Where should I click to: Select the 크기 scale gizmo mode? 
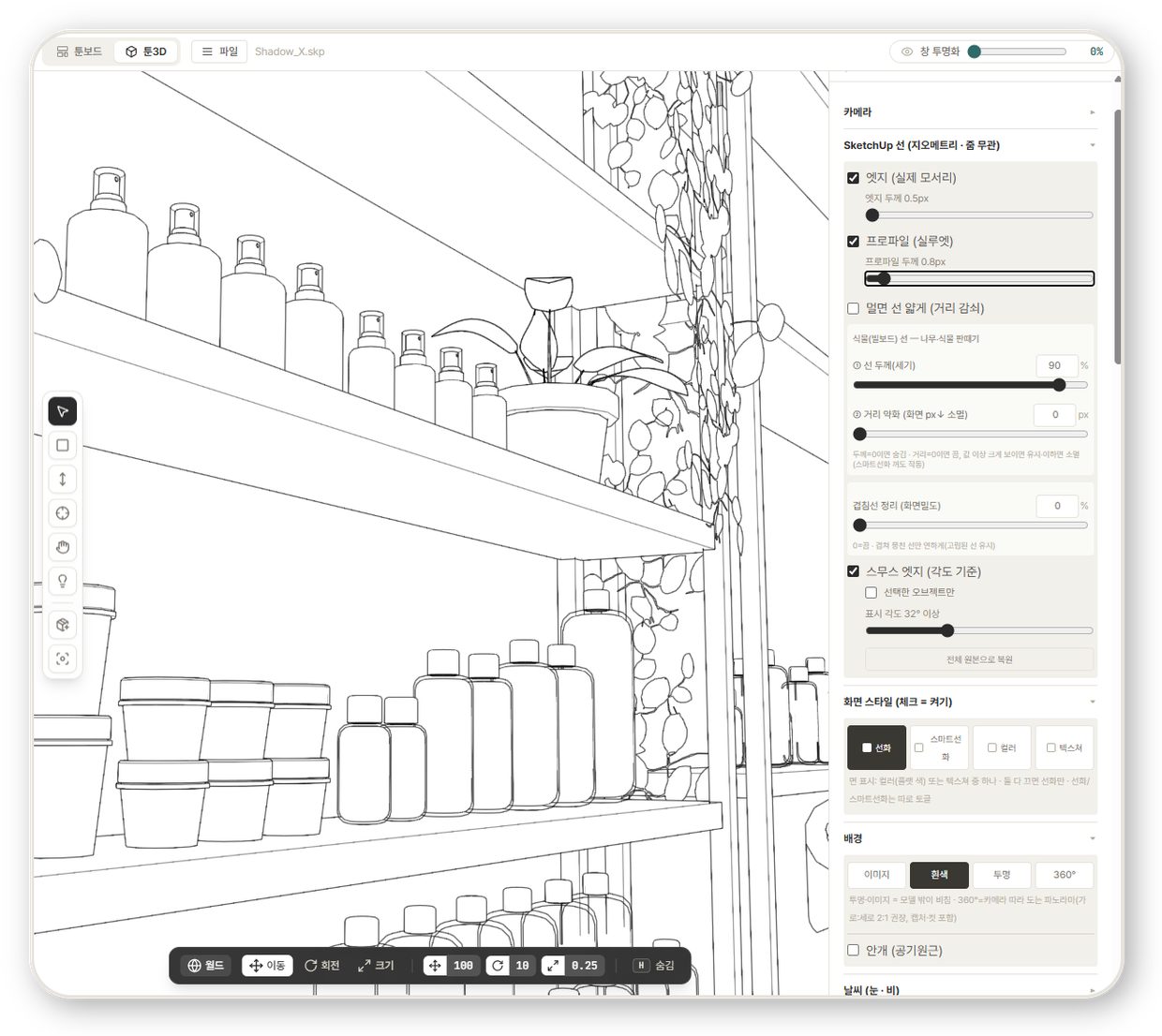coord(376,965)
